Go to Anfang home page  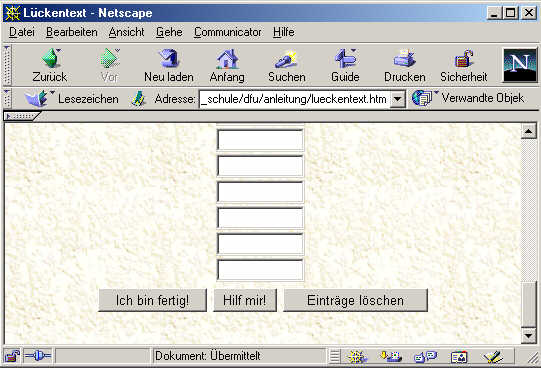pos(227,66)
